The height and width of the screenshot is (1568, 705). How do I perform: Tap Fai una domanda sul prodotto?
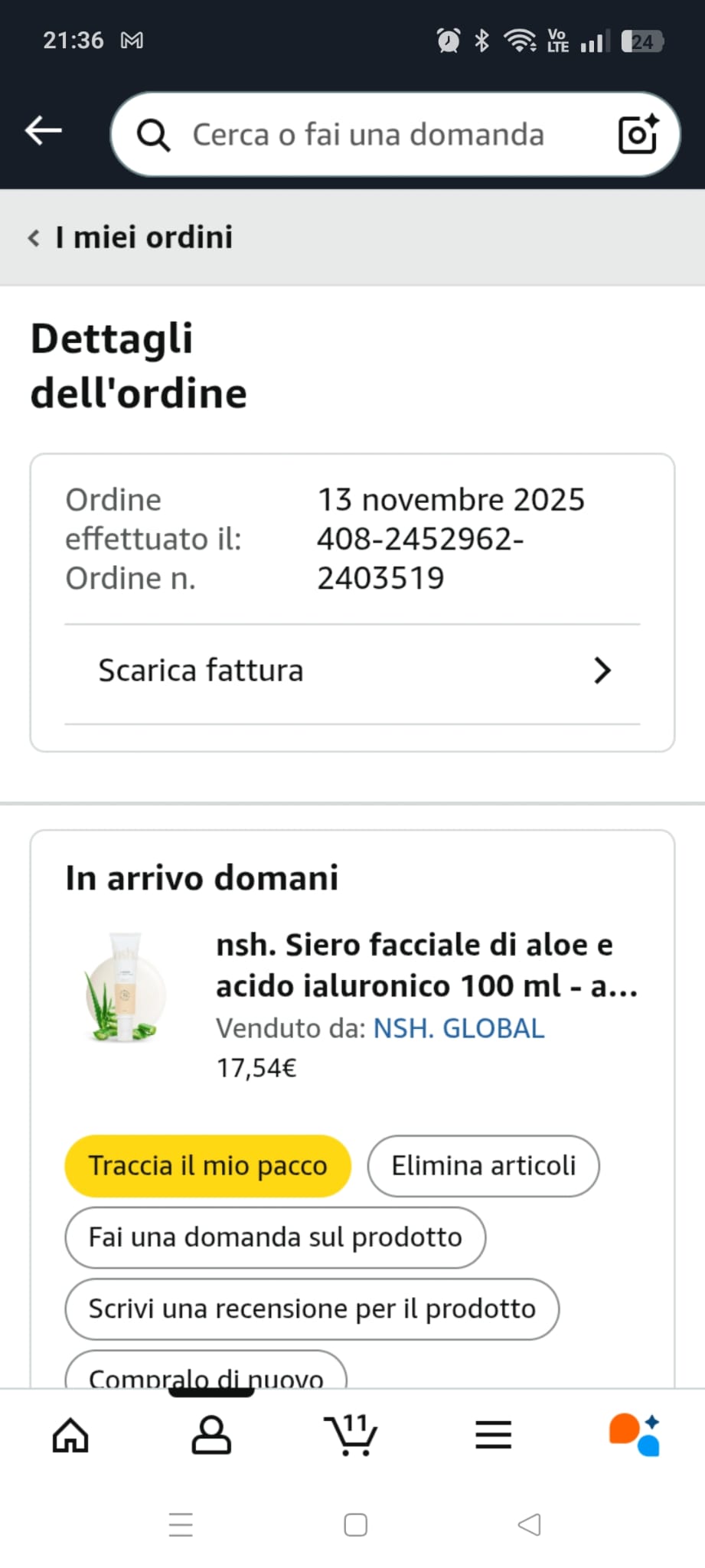click(x=275, y=1237)
